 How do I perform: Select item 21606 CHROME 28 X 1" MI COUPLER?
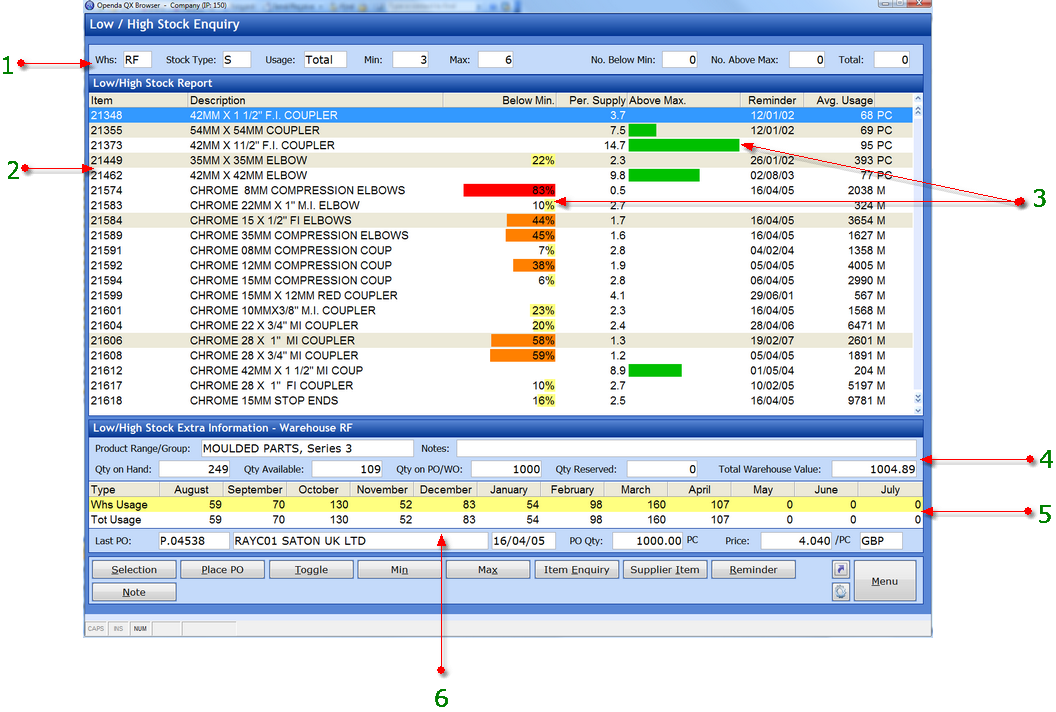click(x=501, y=340)
